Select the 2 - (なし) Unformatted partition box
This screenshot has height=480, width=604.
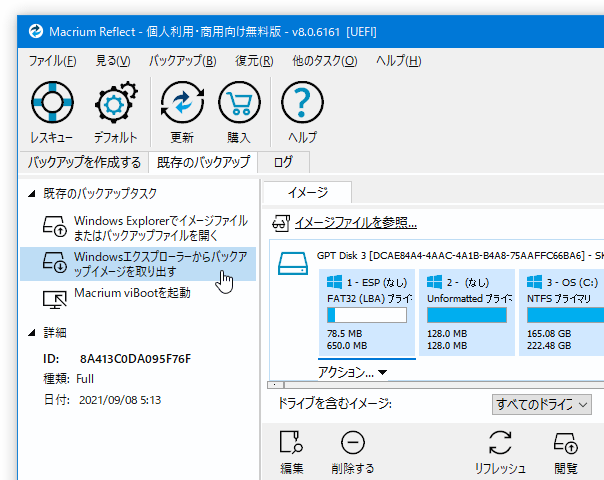click(x=467, y=312)
